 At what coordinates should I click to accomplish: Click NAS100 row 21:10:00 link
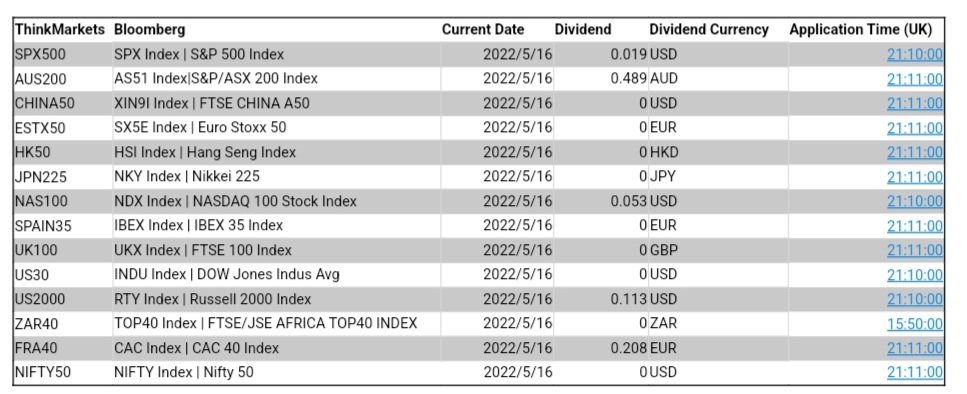pyautogui.click(x=915, y=202)
